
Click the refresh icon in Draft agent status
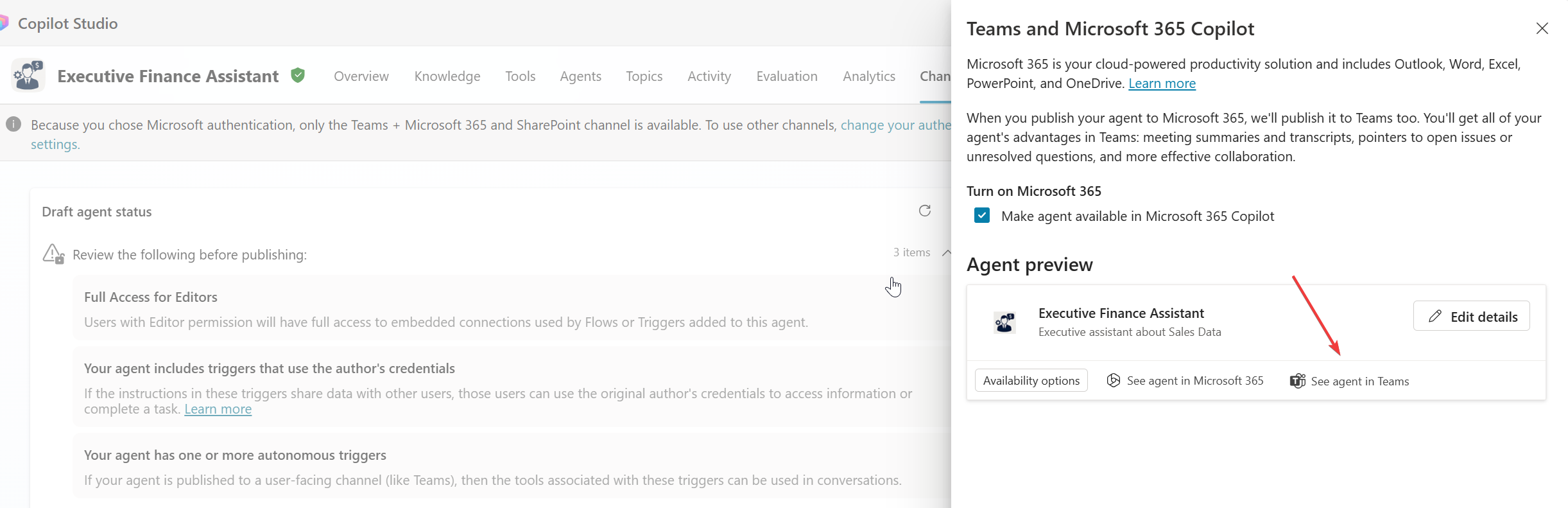pyautogui.click(x=924, y=211)
